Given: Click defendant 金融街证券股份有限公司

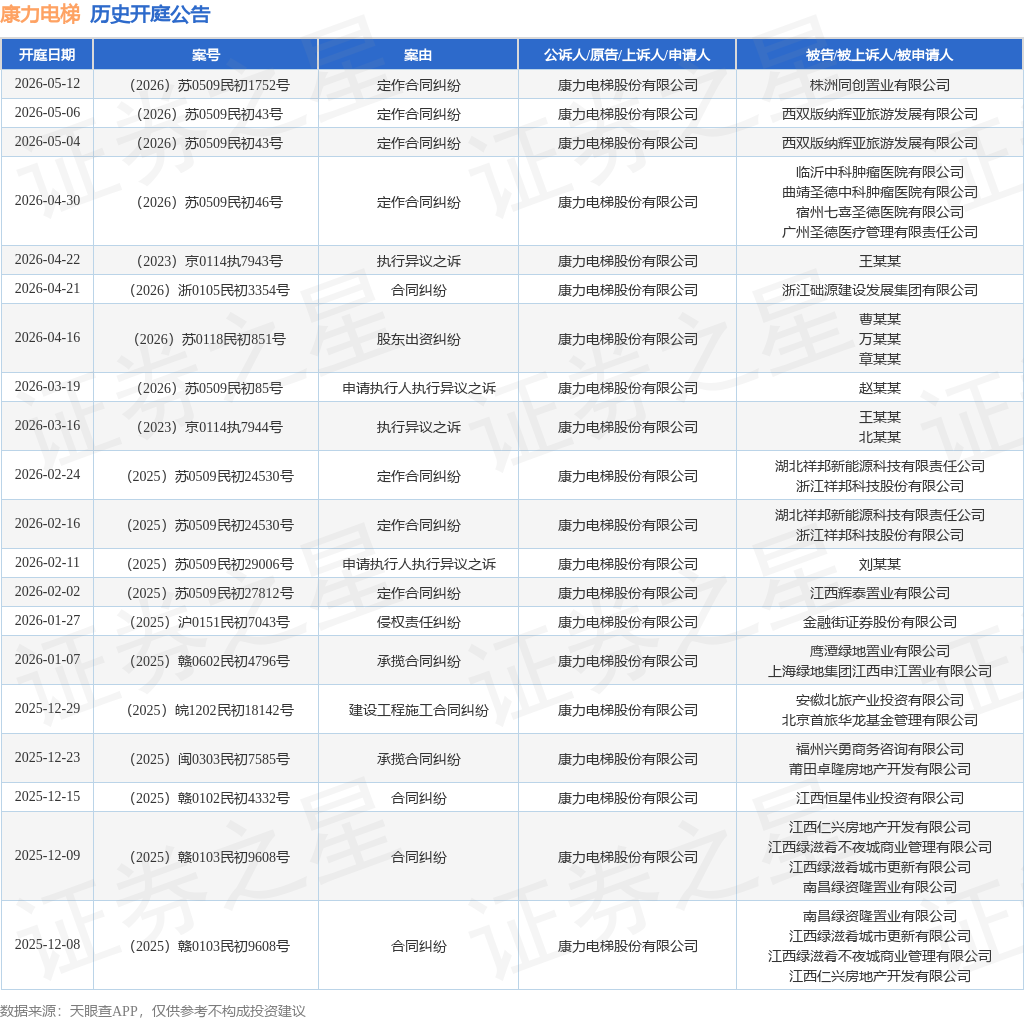Looking at the screenshot, I should click(880, 622).
